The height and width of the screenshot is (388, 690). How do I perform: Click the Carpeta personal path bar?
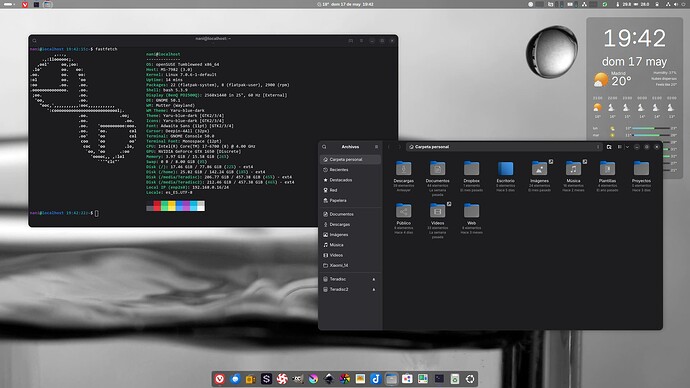(504, 147)
